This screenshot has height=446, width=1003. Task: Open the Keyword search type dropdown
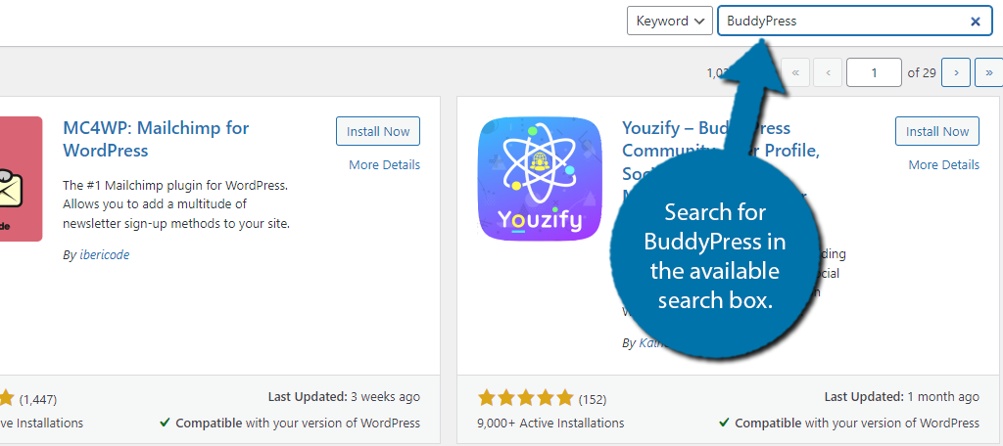[x=670, y=20]
